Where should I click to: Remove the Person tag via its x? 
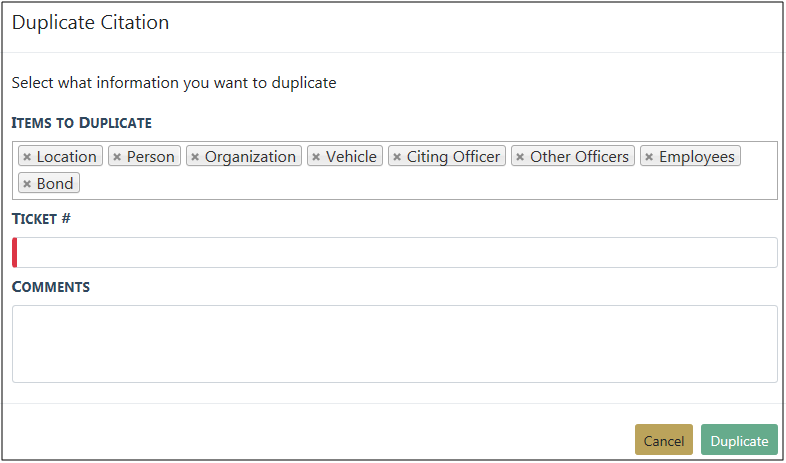tap(117, 157)
